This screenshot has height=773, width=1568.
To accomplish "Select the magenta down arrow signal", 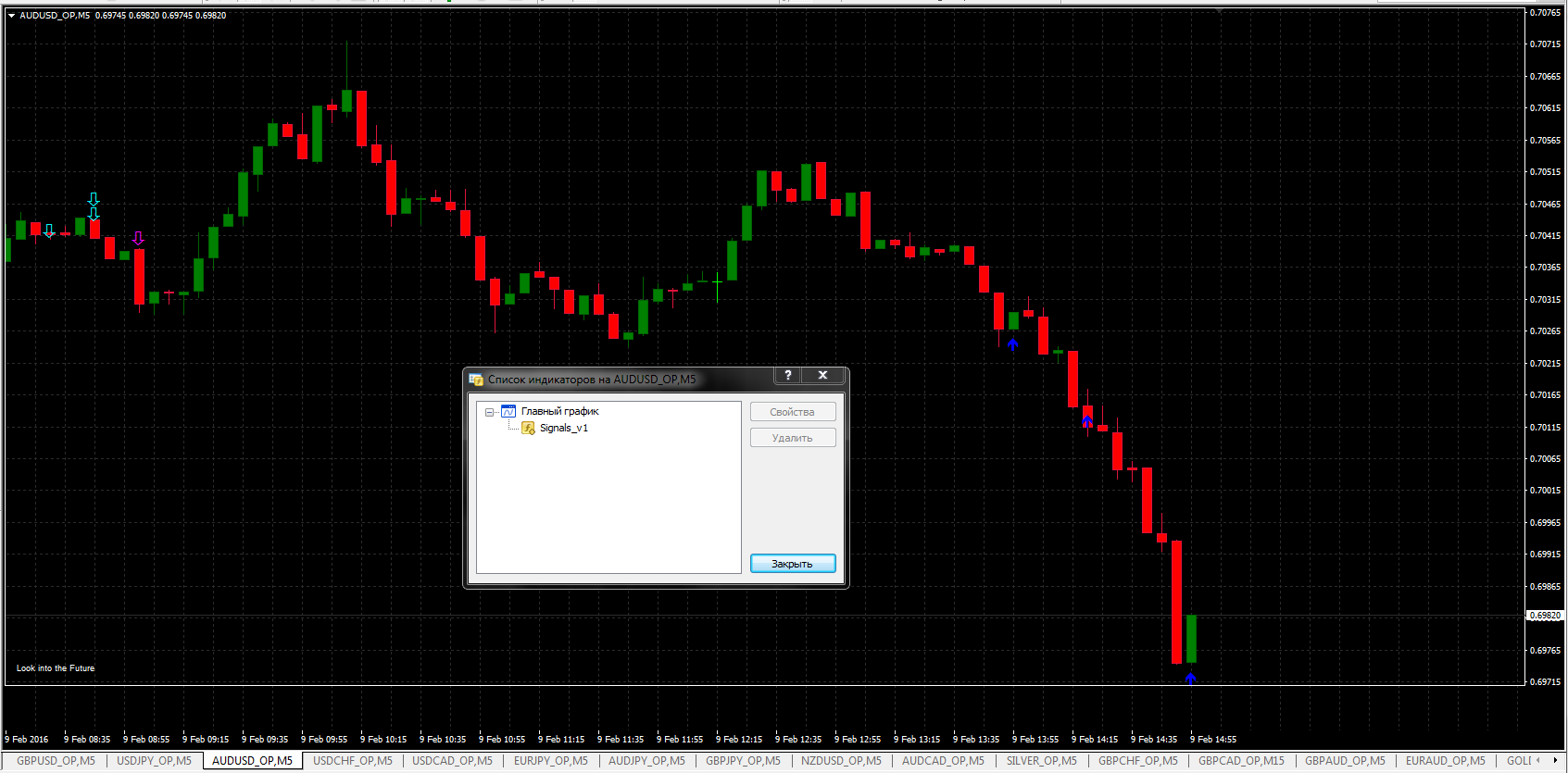I will (138, 239).
